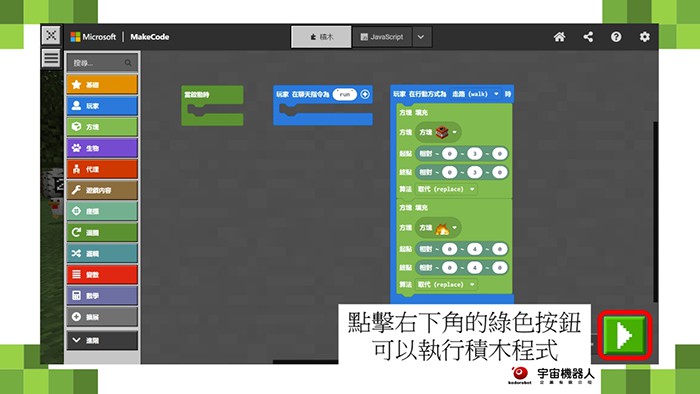Open the 代理 agent category
700x394 pixels.
click(102, 169)
